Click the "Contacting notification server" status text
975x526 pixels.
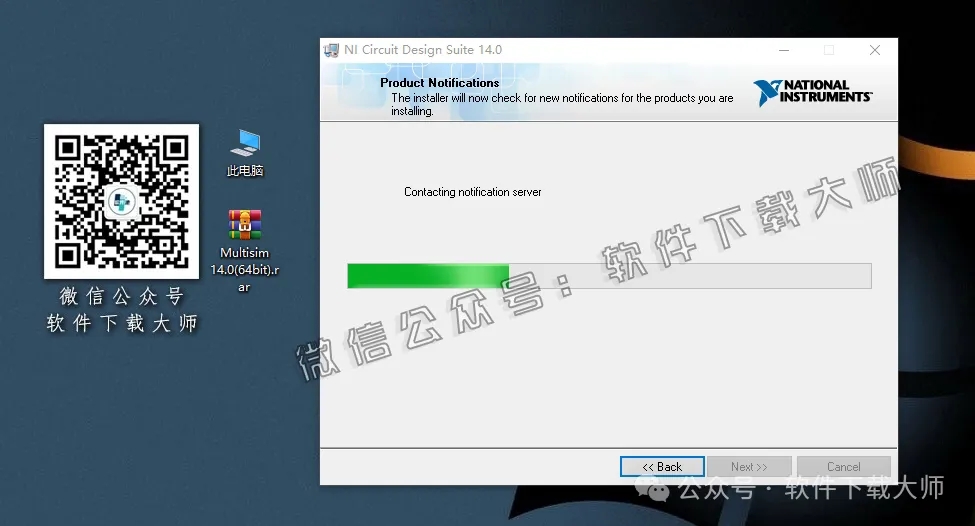472,192
